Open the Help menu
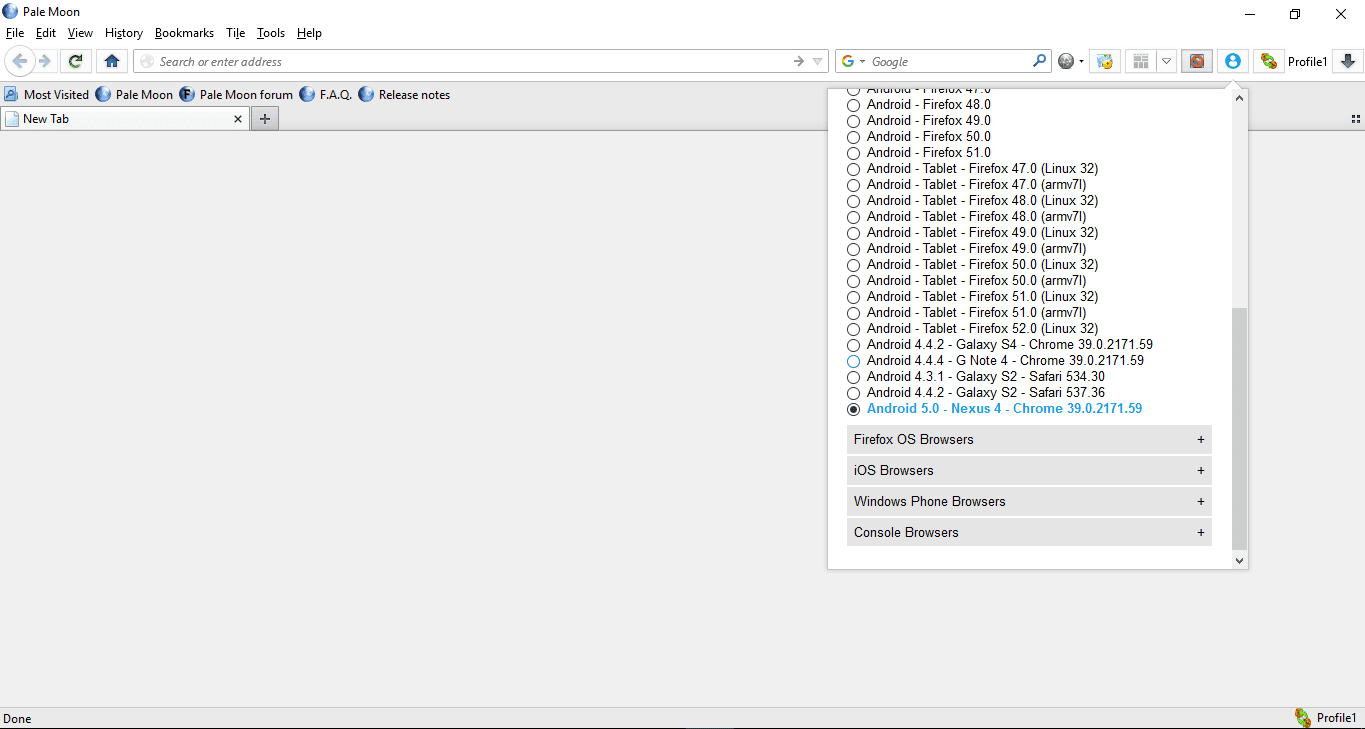This screenshot has height=729, width=1365. pyautogui.click(x=309, y=33)
